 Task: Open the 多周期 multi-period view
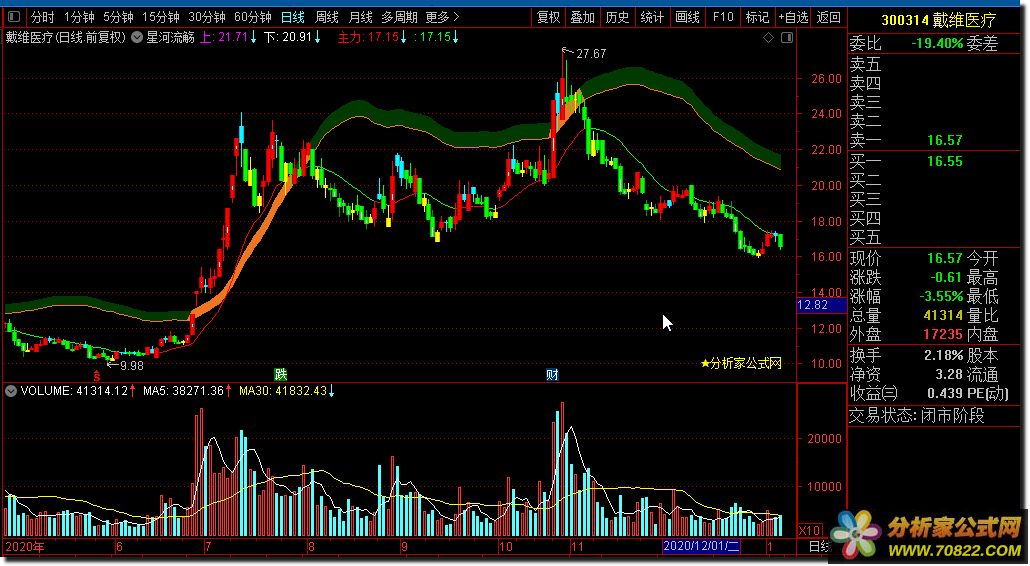(x=399, y=17)
